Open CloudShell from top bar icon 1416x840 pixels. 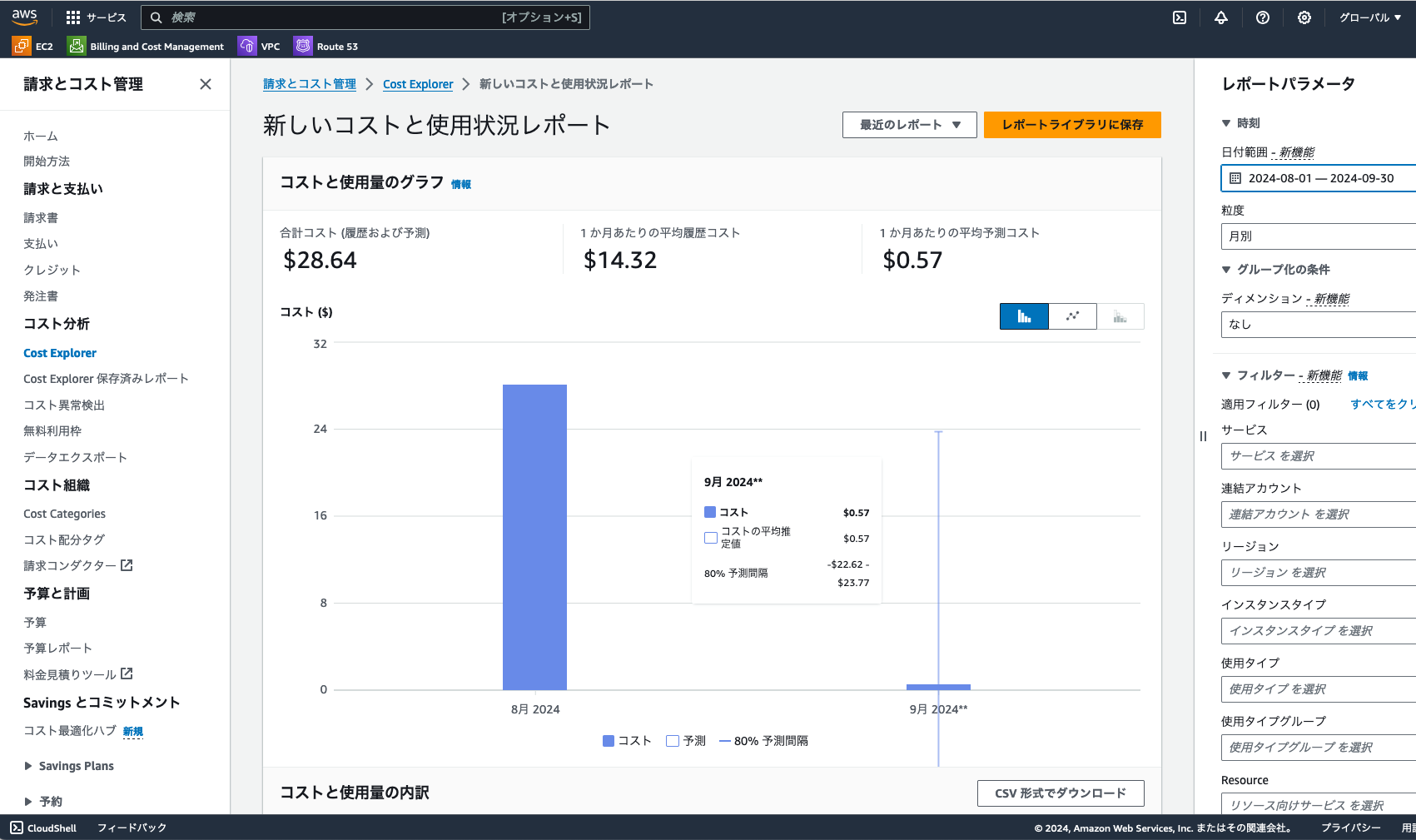tap(1180, 17)
